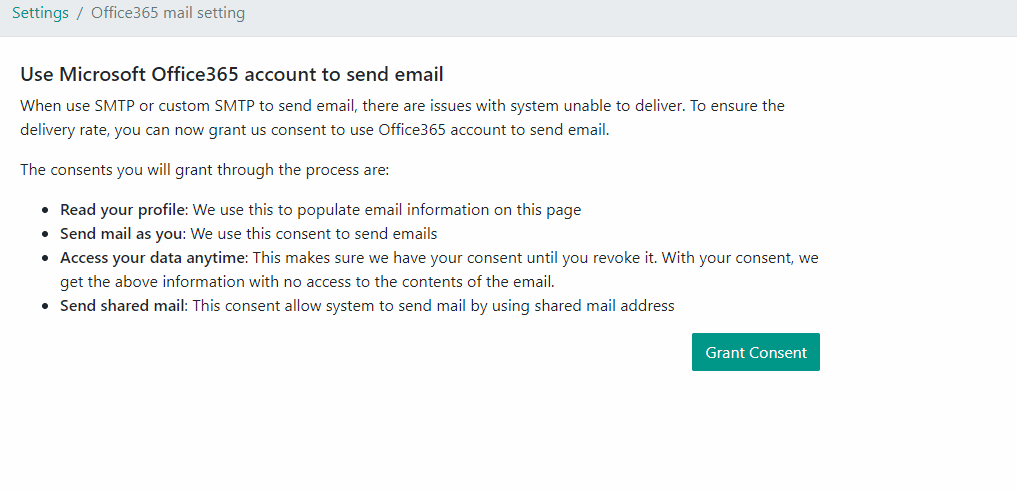Click the bullet before 'Read your profile'
Viewport: 1017px width, 491px height.
(x=45, y=210)
